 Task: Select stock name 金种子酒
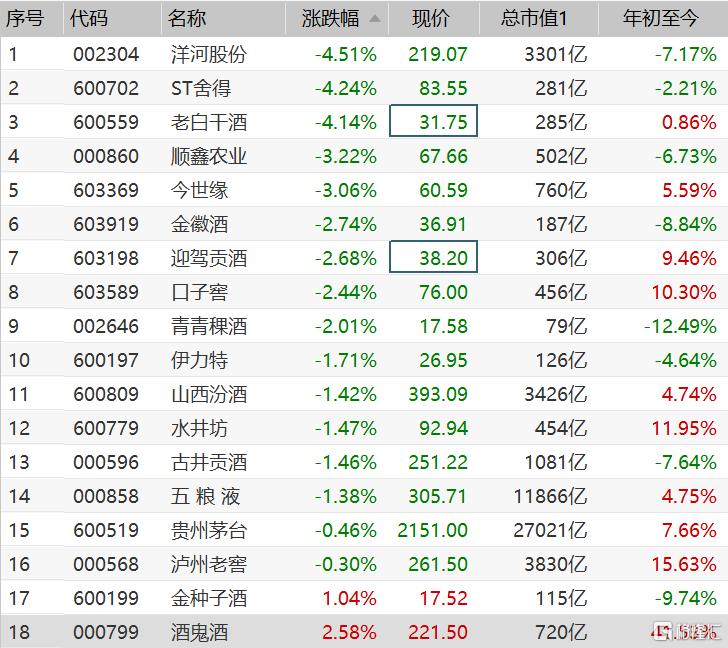point(209,598)
